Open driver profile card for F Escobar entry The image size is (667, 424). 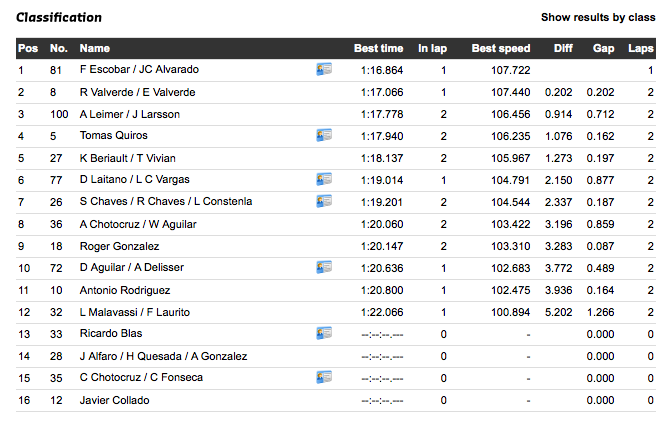pyautogui.click(x=324, y=70)
